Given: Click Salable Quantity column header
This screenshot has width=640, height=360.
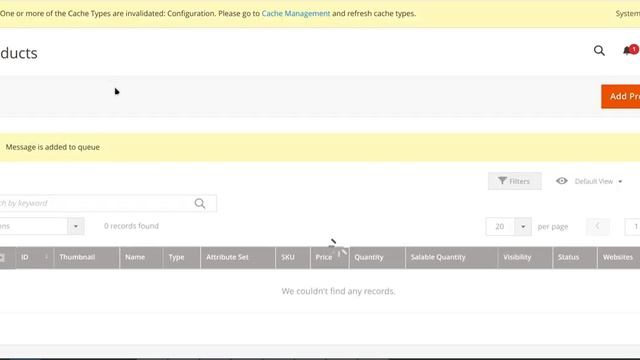Looking at the screenshot, I should click(x=451, y=258).
